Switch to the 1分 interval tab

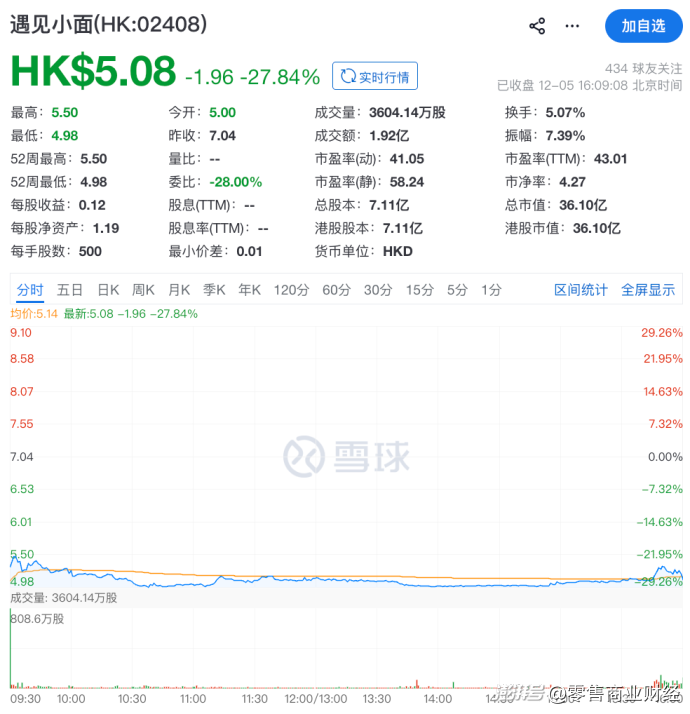(x=491, y=290)
